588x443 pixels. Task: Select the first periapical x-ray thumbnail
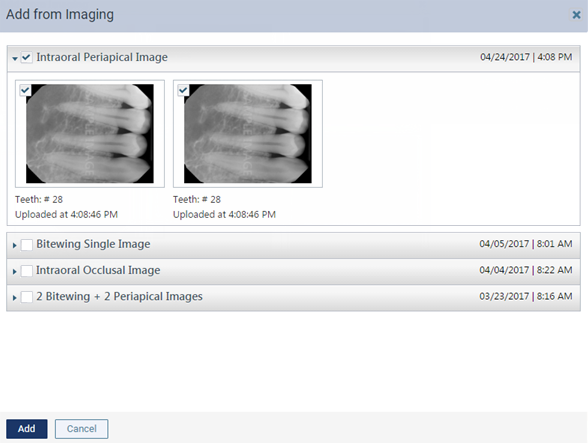tap(90, 134)
